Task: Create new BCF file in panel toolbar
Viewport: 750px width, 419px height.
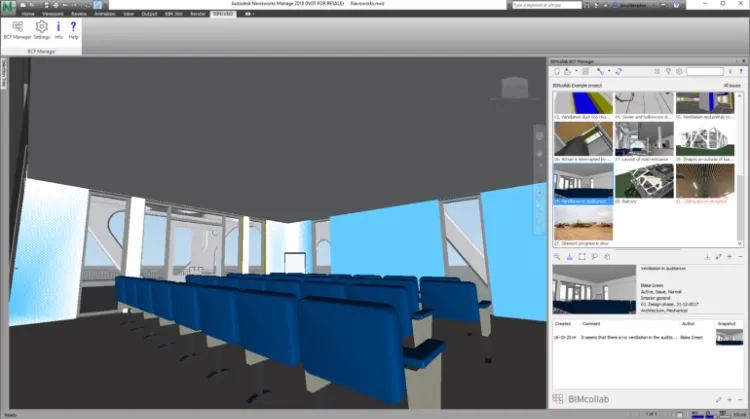Action: [558, 72]
